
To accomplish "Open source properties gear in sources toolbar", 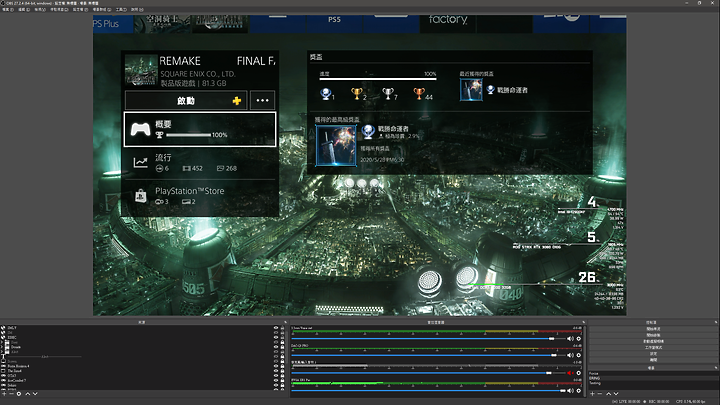I will 19,394.
